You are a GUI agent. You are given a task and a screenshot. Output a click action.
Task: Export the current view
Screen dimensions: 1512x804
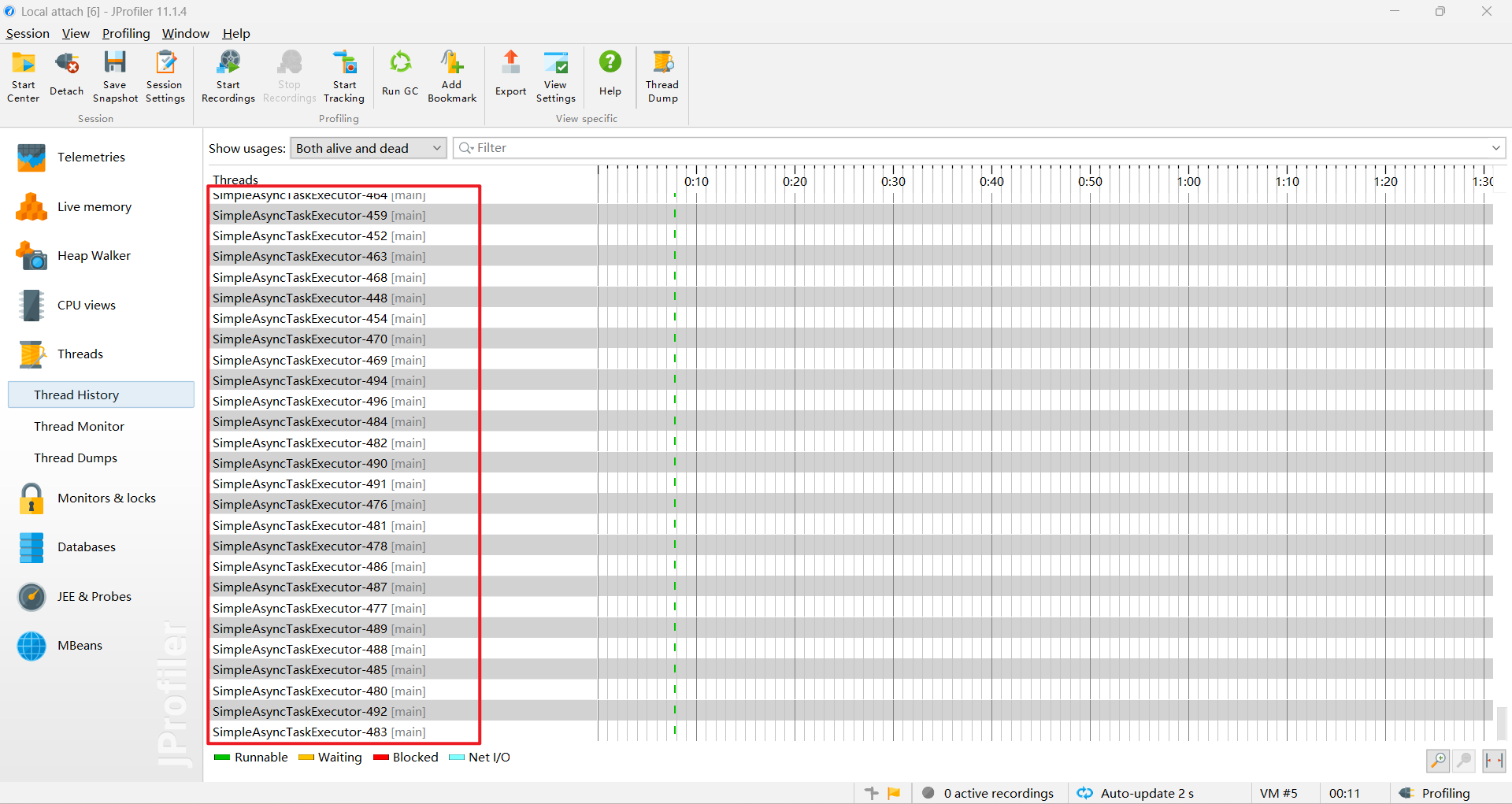point(510,76)
